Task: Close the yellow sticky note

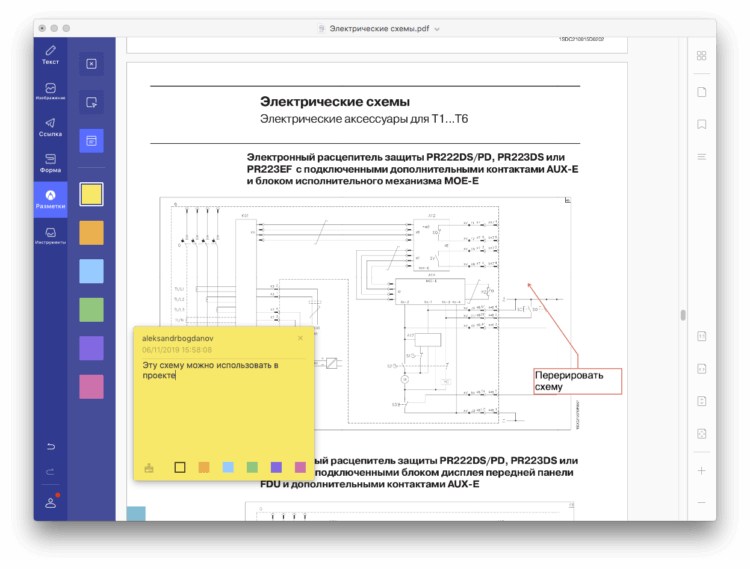Action: point(300,338)
